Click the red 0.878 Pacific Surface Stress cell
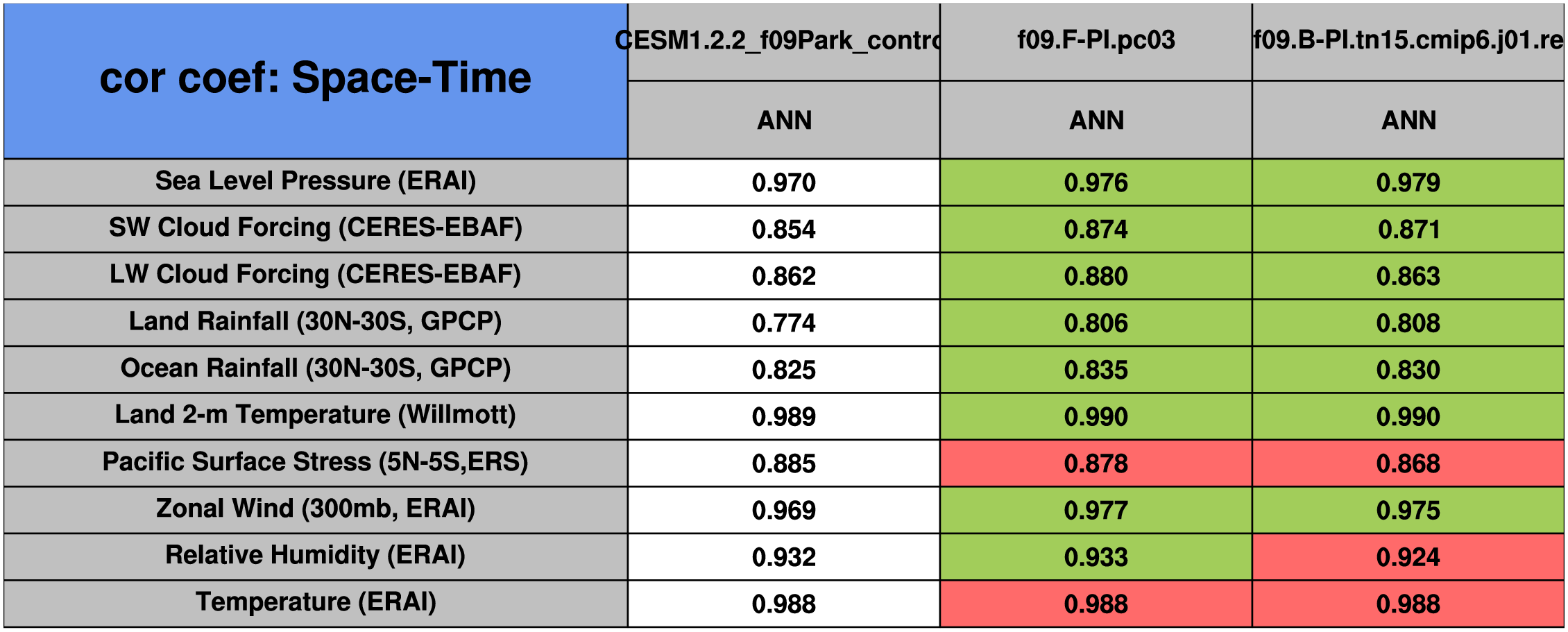The image size is (1568, 632). [1096, 463]
